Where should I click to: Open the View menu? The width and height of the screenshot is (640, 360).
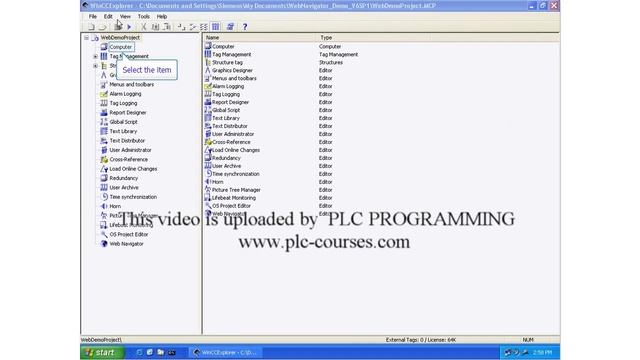(125, 17)
